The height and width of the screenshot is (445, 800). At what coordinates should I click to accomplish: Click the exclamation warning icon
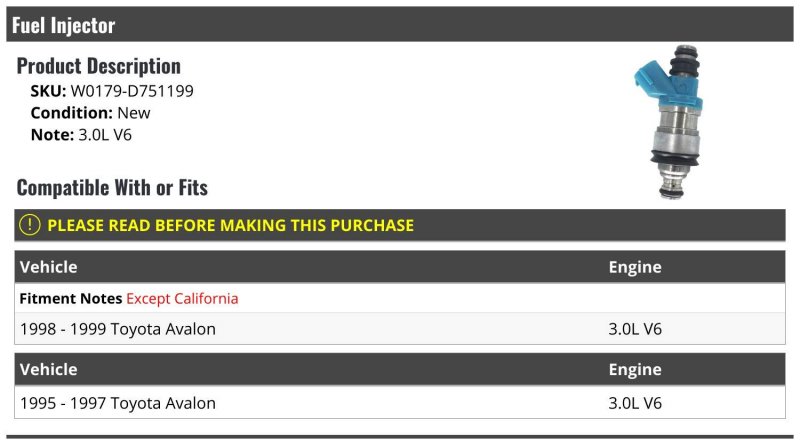(x=31, y=225)
